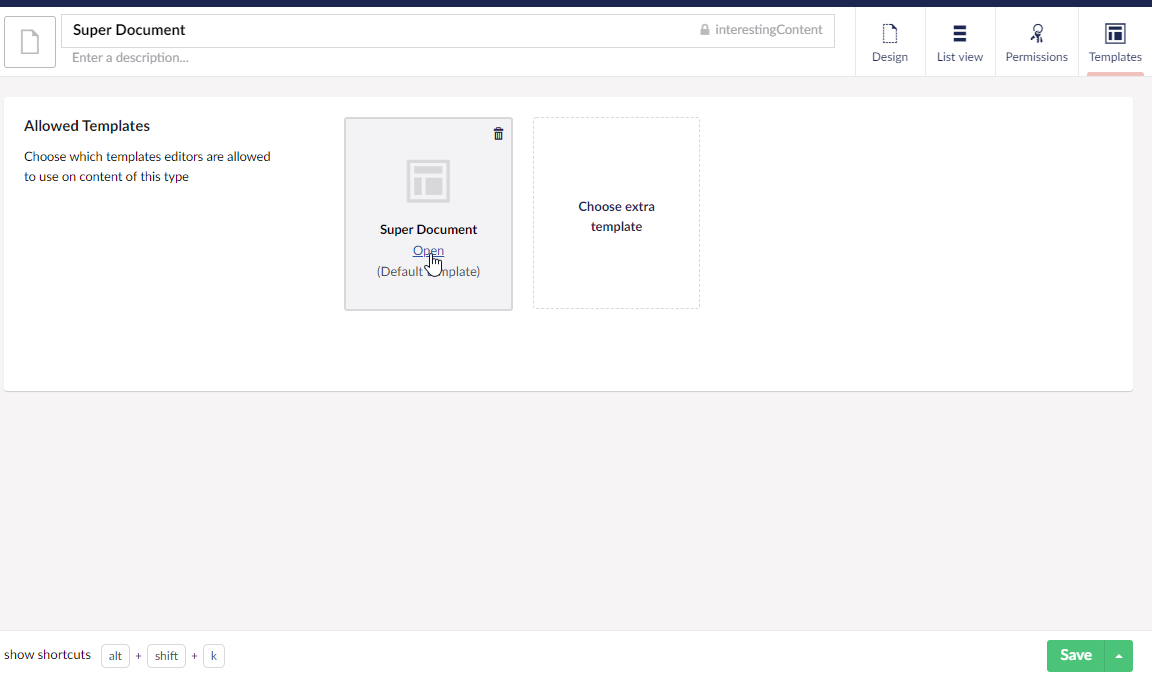Click the lock icon next to interestingContent
Image resolution: width=1152 pixels, height=680 pixels.
pos(705,30)
